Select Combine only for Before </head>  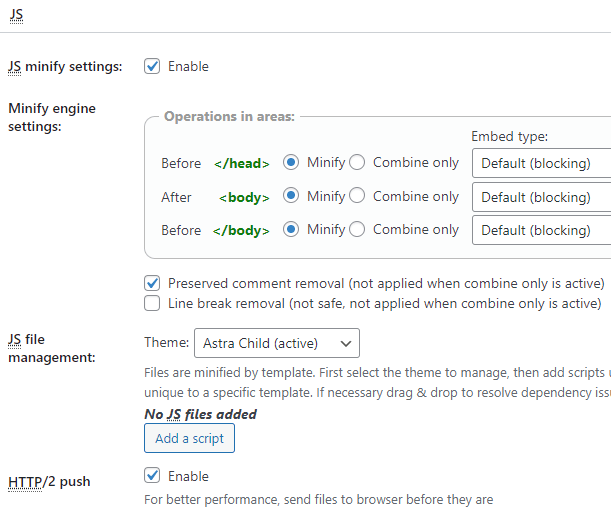point(357,162)
